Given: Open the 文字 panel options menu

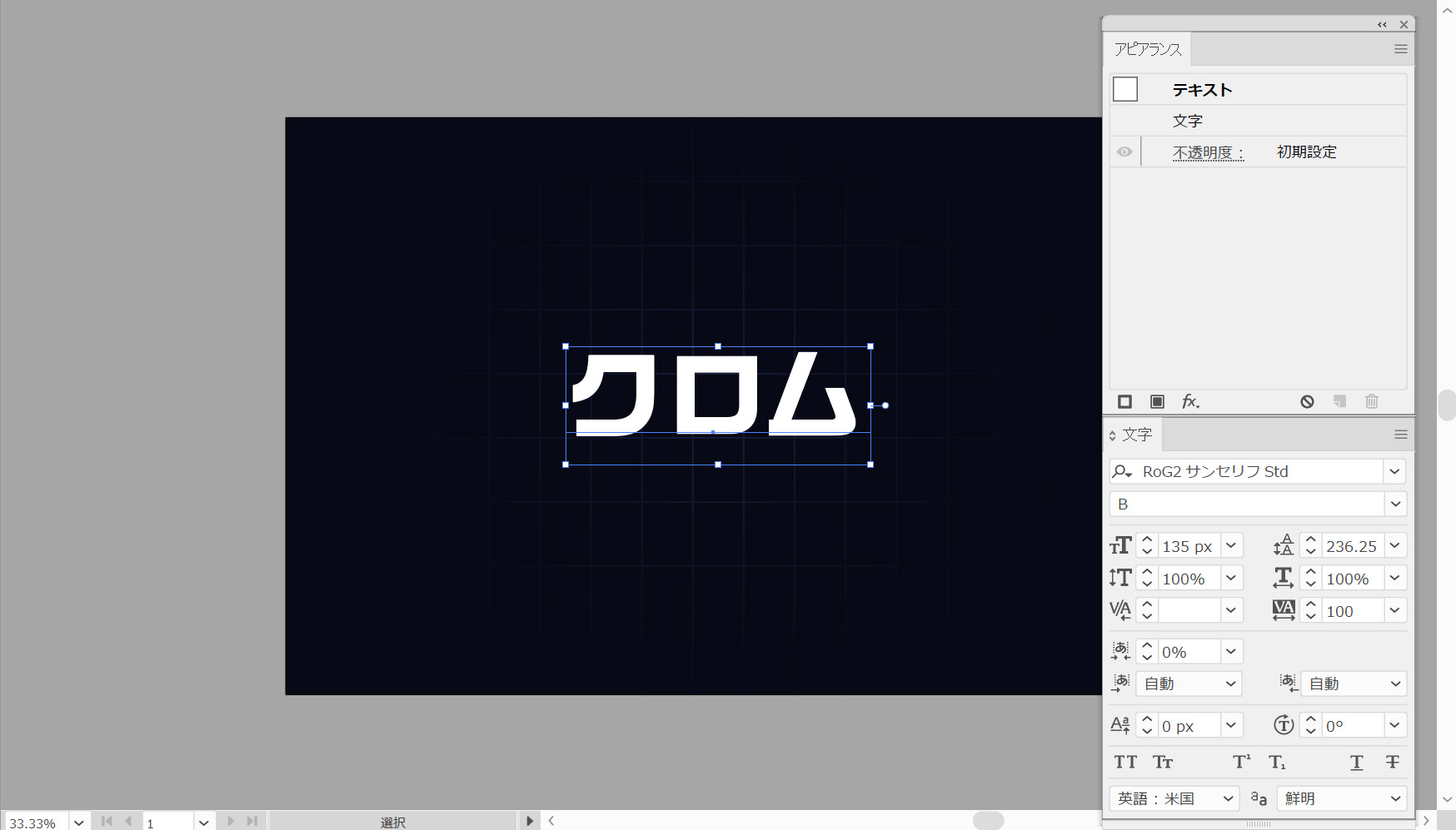Looking at the screenshot, I should click(1400, 435).
